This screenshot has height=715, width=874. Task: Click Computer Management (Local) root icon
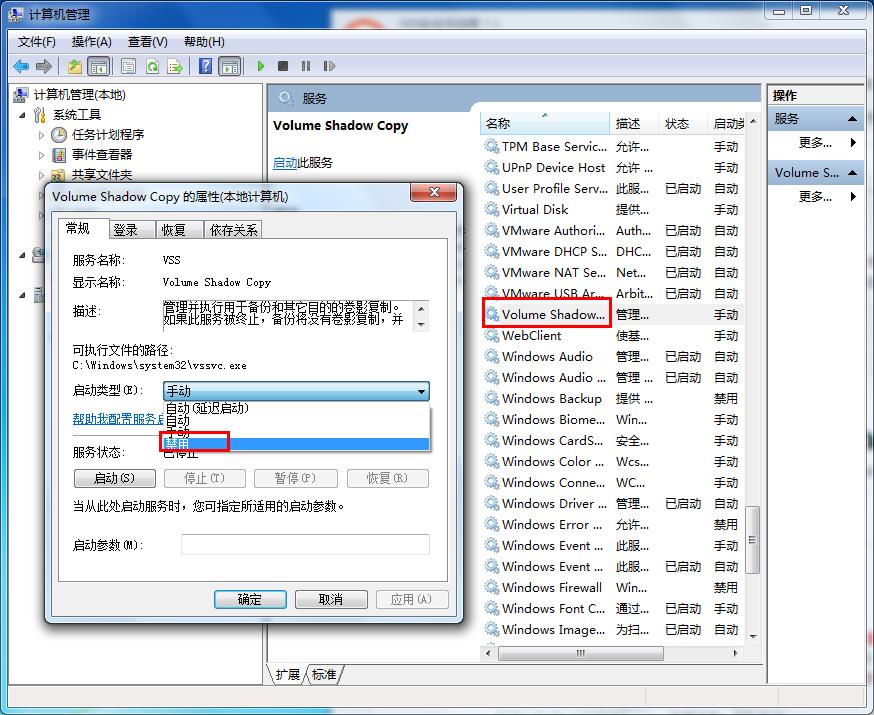pos(21,95)
